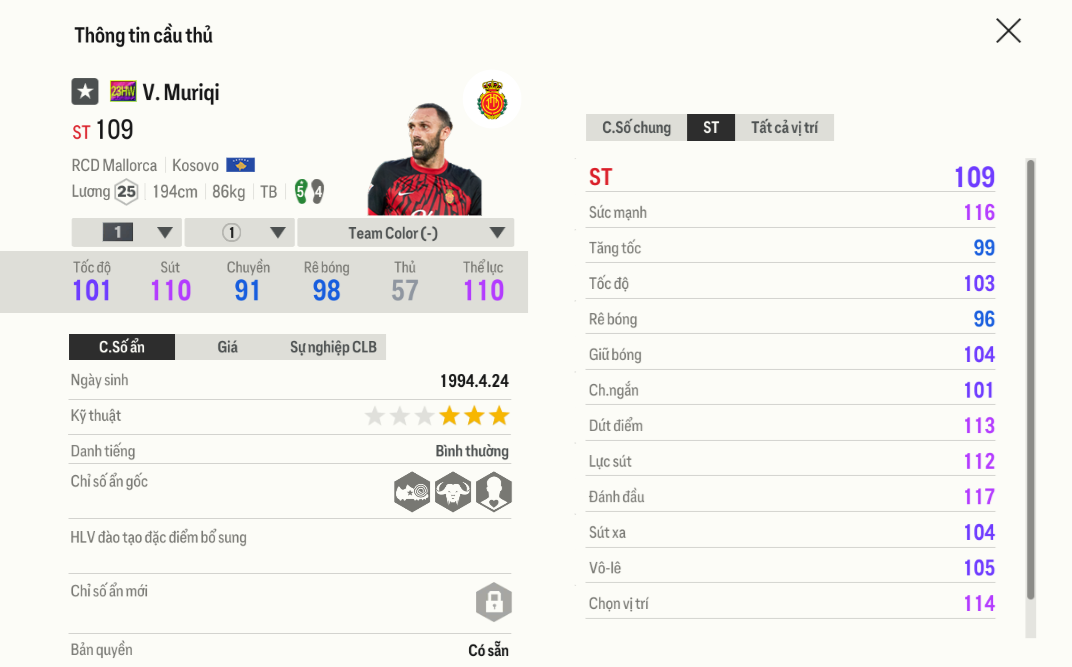Click the Kosovo flag icon

[240, 165]
